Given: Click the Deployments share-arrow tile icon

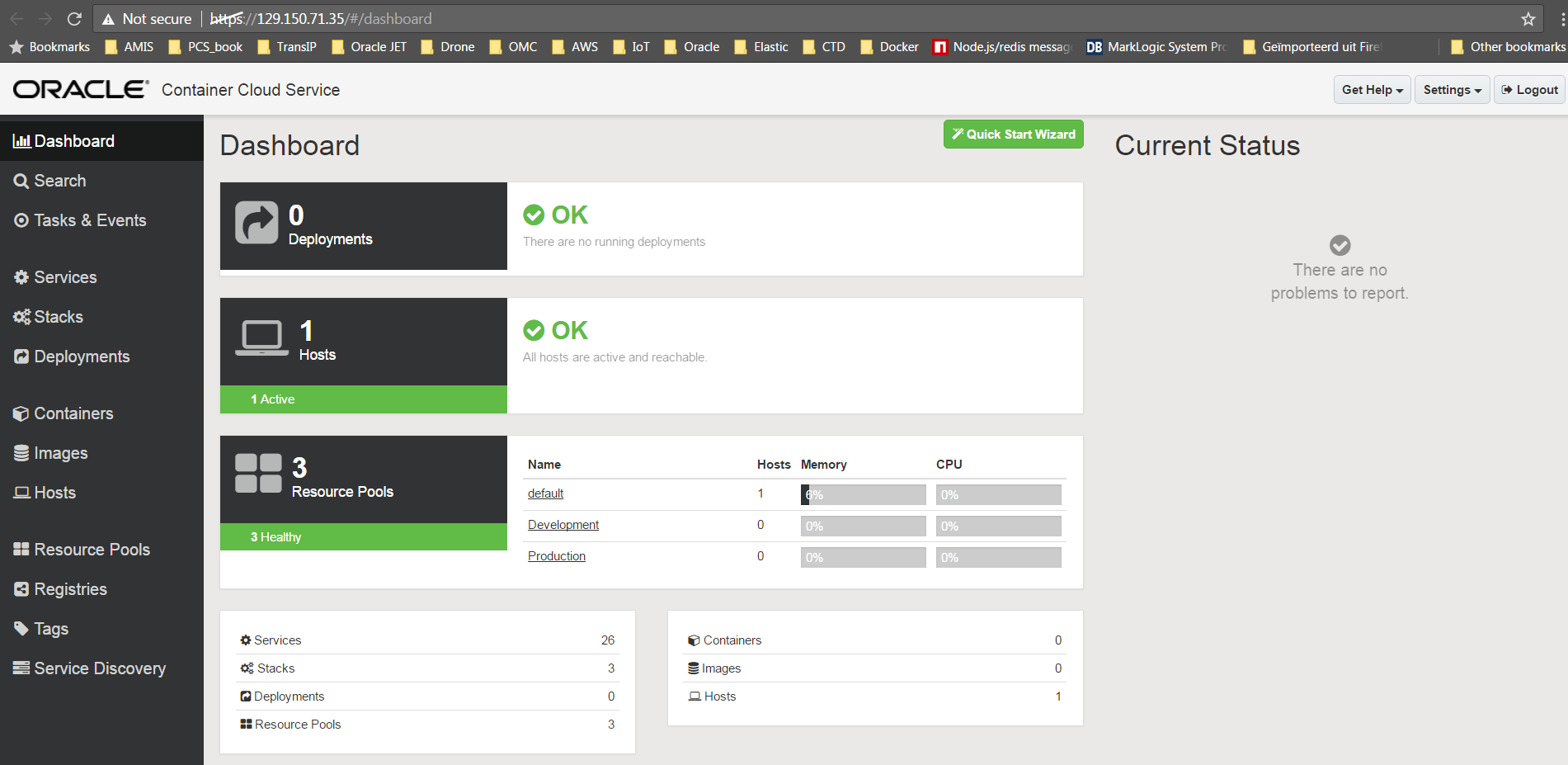Looking at the screenshot, I should (x=257, y=223).
